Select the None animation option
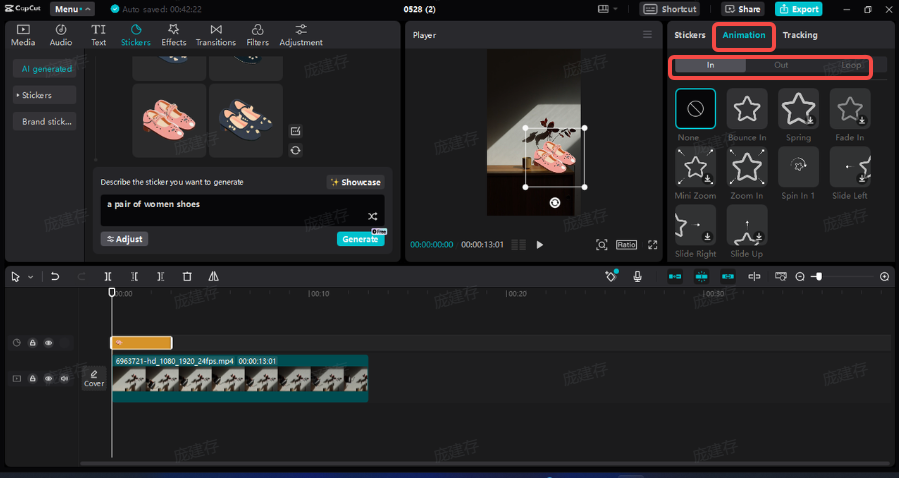The image size is (899, 479). click(695, 115)
